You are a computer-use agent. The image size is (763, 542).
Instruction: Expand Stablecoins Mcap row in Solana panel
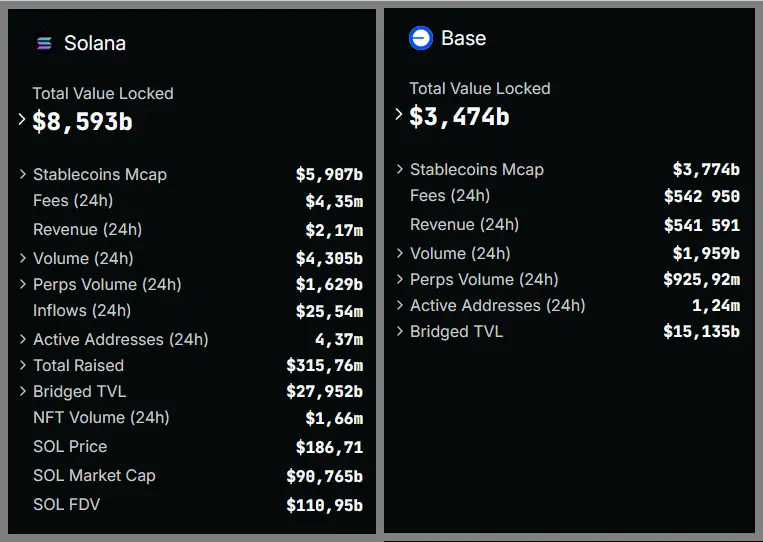(x=23, y=174)
